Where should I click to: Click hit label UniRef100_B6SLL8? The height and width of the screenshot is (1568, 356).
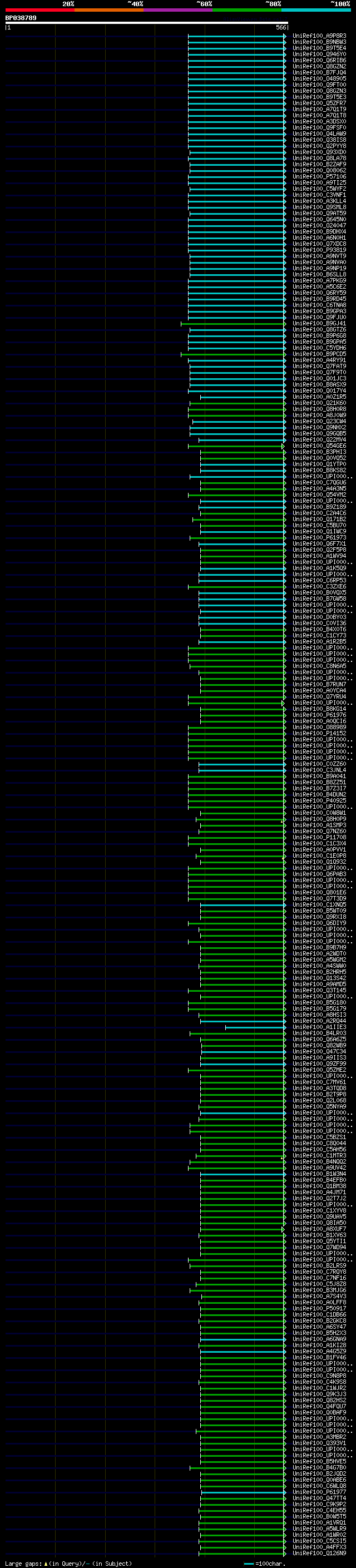click(x=319, y=275)
